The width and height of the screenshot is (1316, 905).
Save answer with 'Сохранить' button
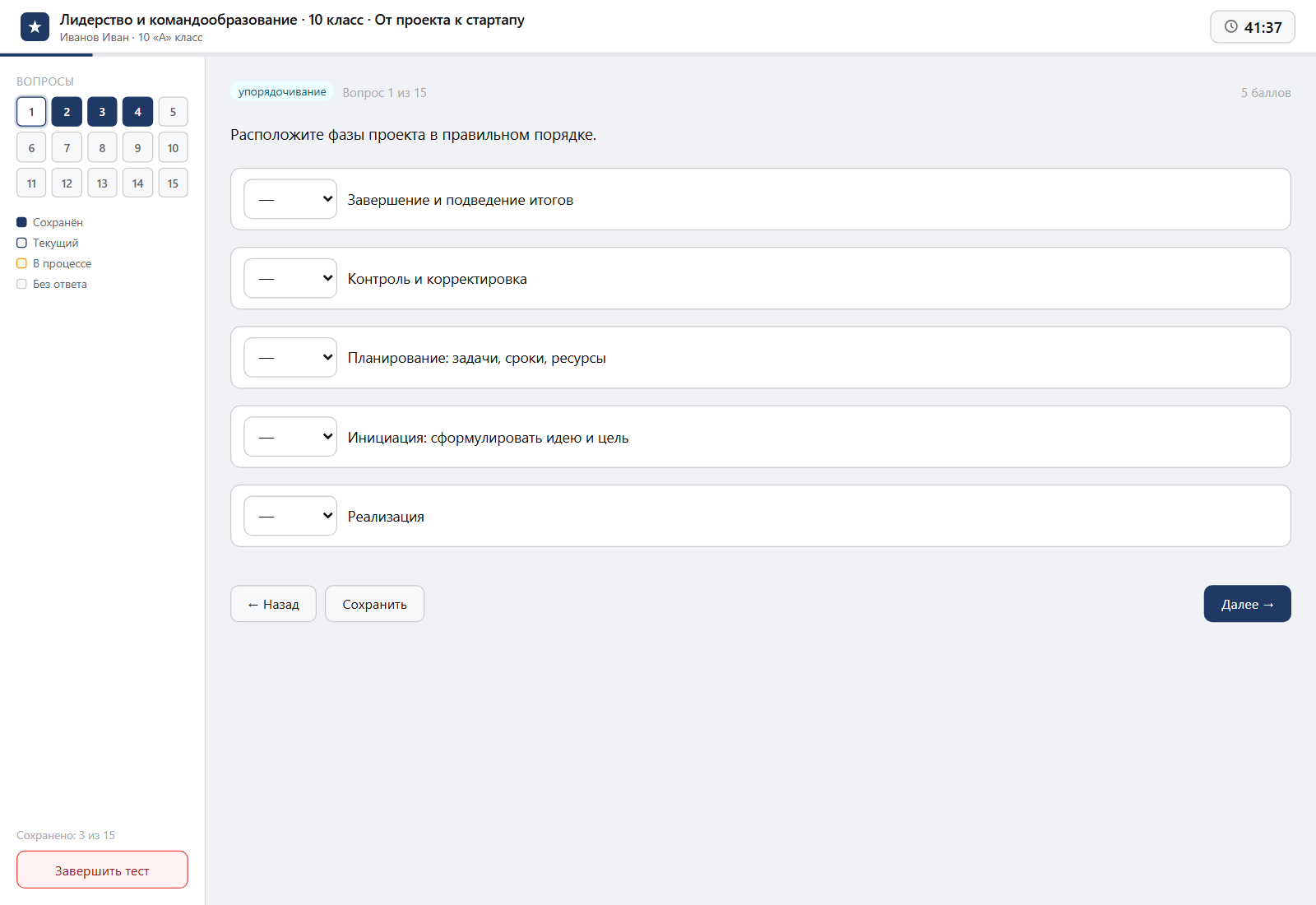[374, 604]
